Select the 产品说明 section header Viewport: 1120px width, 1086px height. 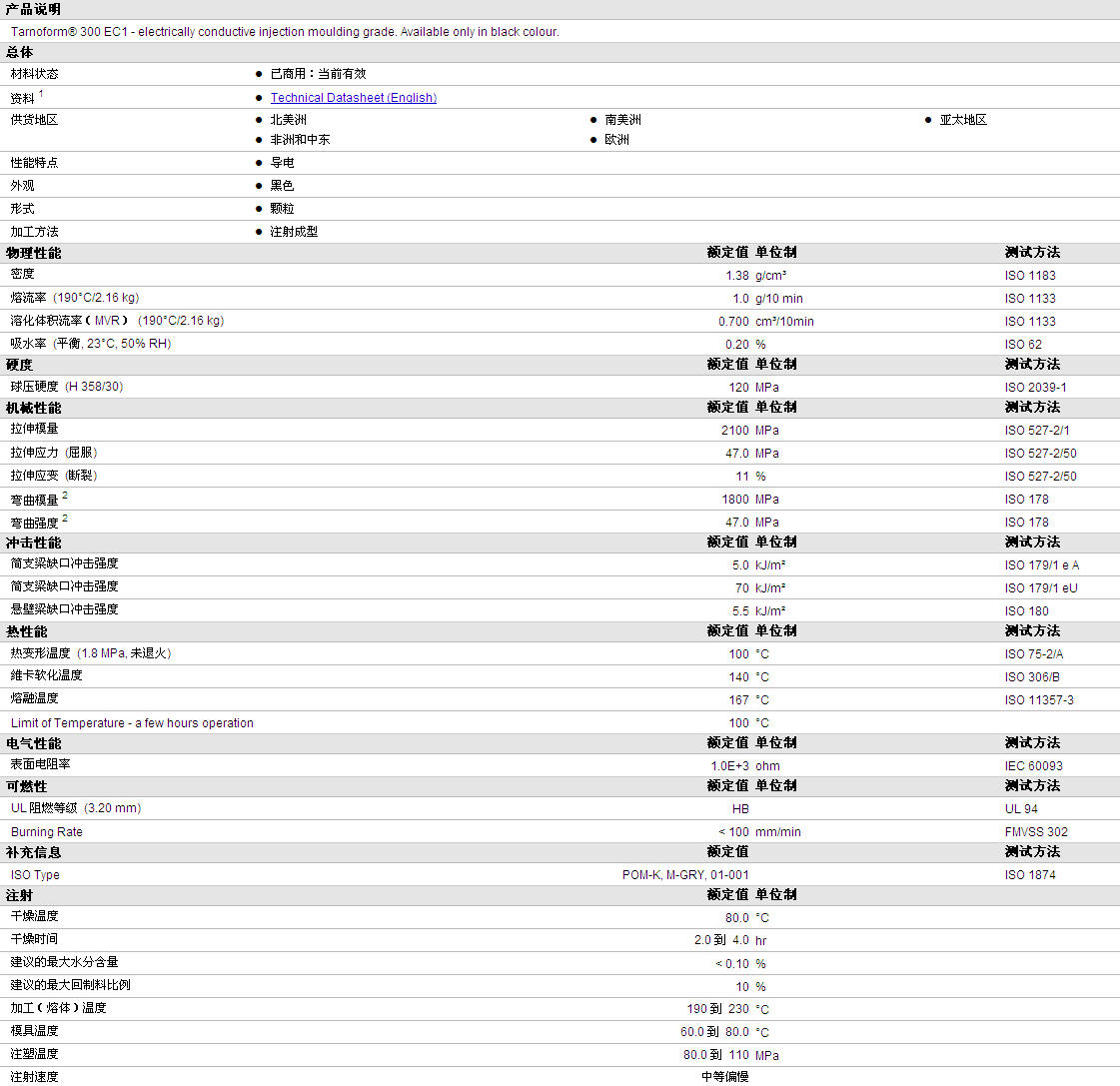click(34, 9)
